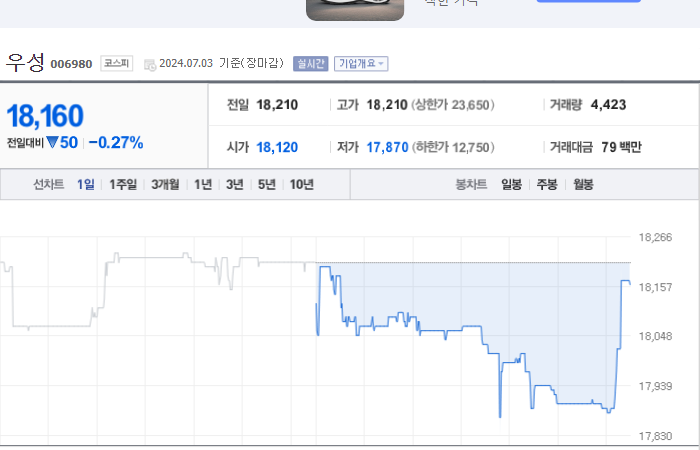Click the 저가 value 17,870
Screen dimensions: 700x450
[x=388, y=147]
